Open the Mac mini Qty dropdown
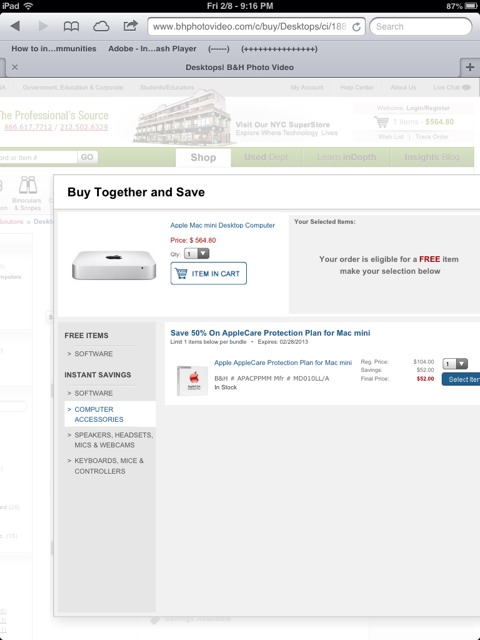Image resolution: width=480 pixels, height=640 pixels. [197, 253]
